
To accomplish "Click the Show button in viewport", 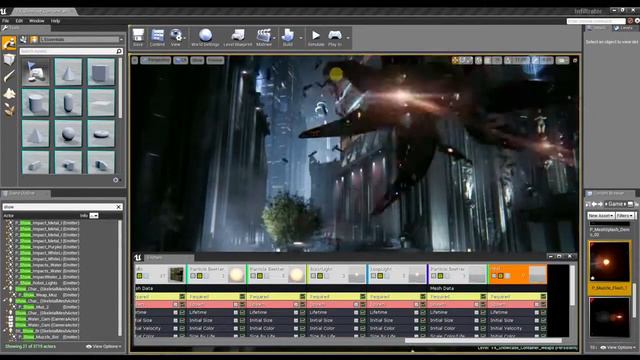I will (197, 60).
